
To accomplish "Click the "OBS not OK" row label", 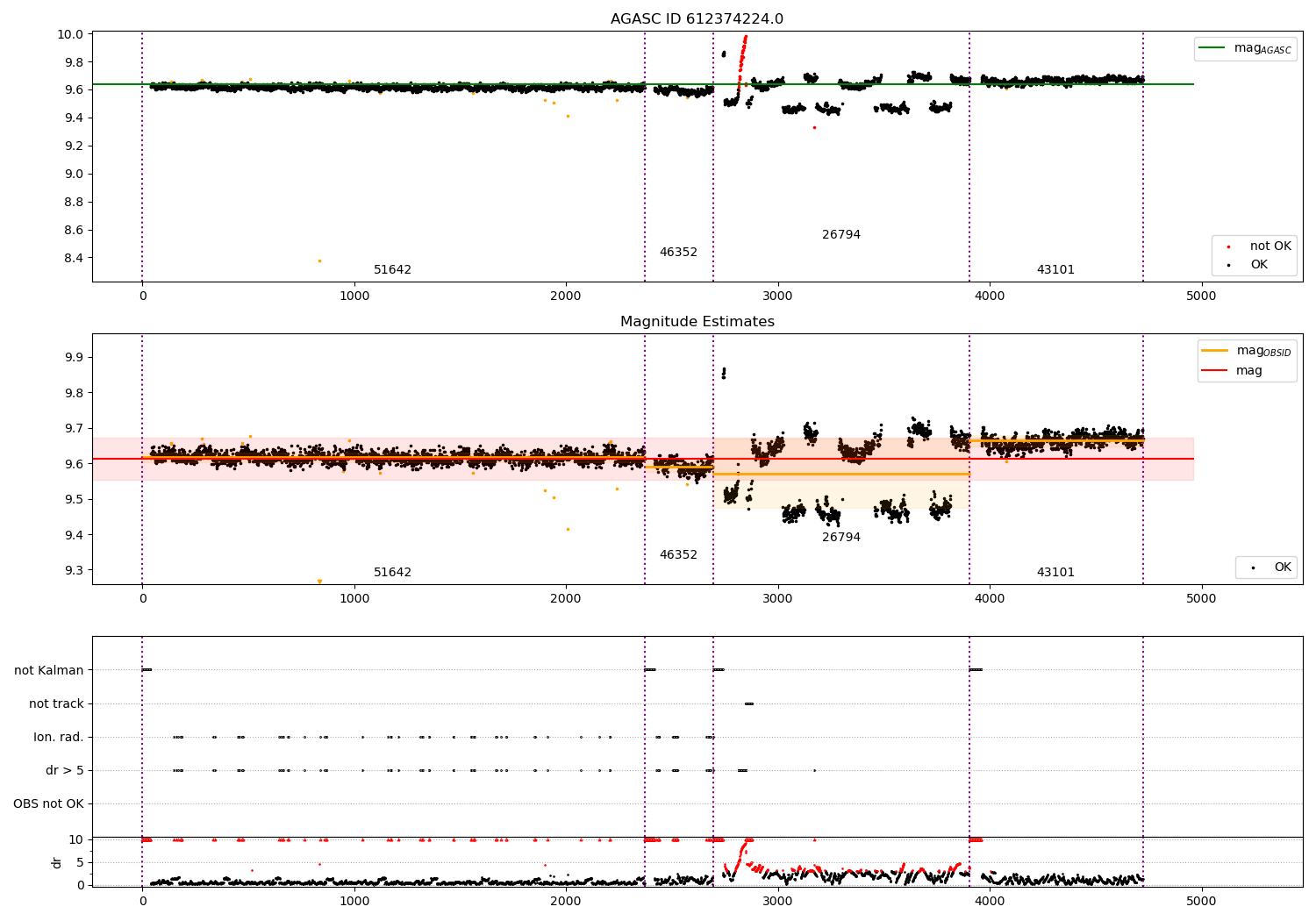I will 48,803.
